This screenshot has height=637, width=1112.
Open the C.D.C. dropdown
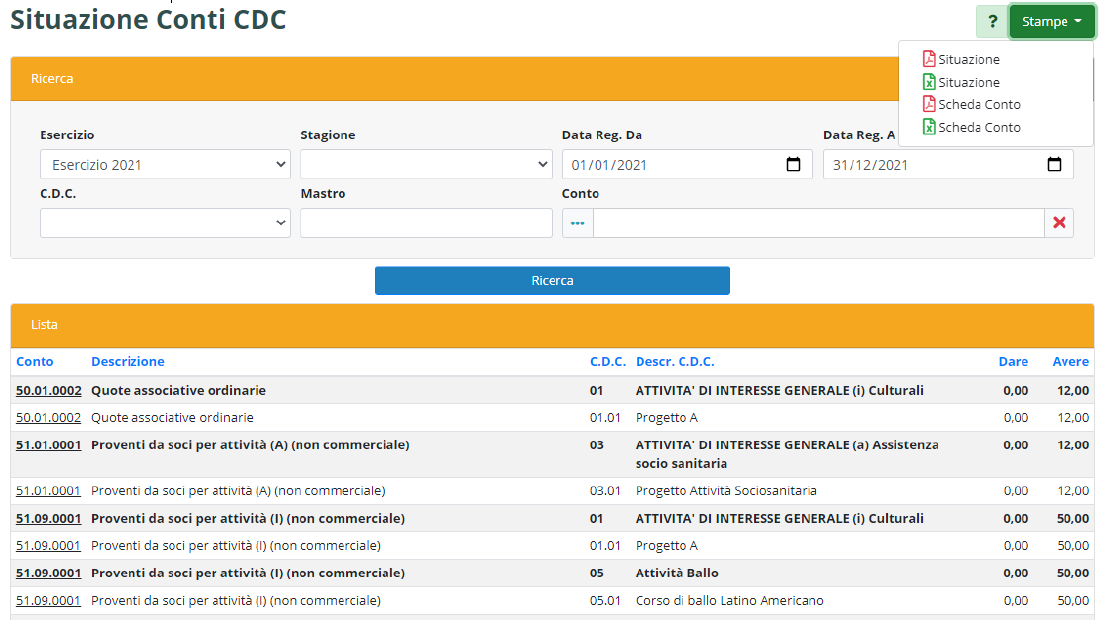point(165,223)
